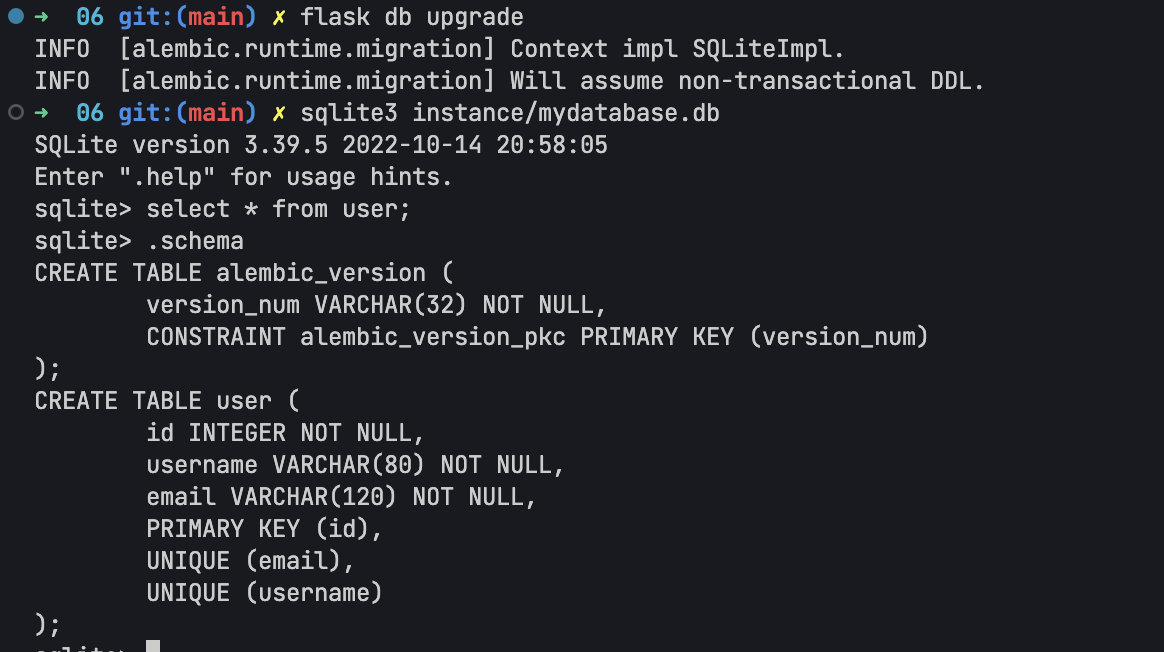
Task: Click the 'UNIQUE (email)' constraint line
Action: 250,561
